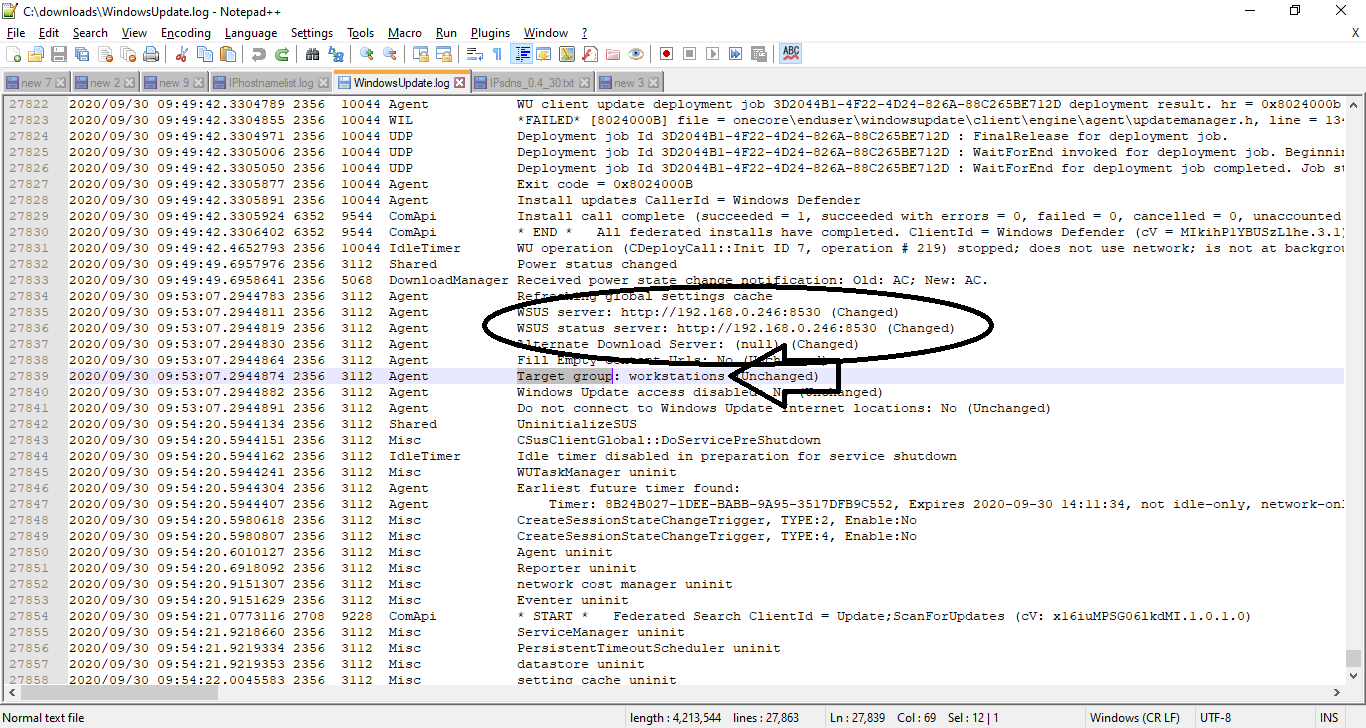
Task: Zoom out using the magnifier minus icon
Action: tap(390, 54)
